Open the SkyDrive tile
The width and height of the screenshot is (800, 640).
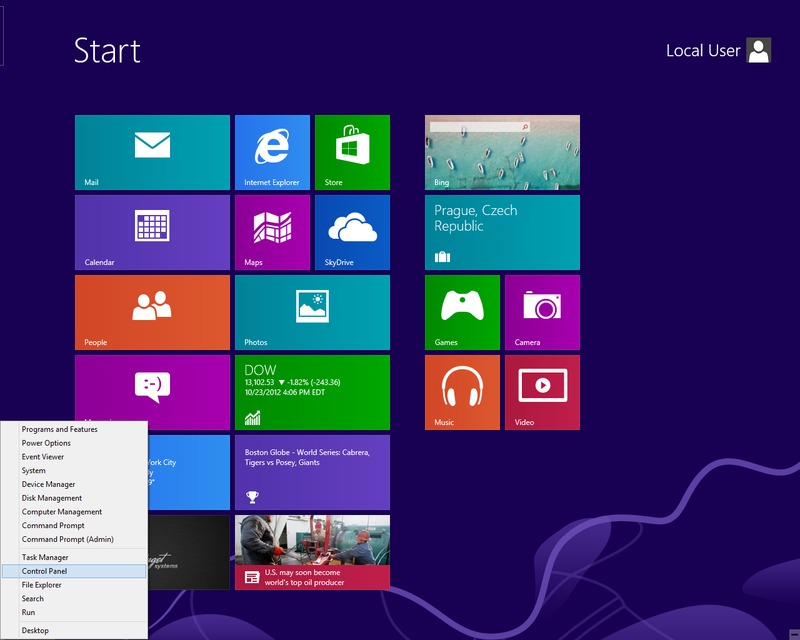[352, 232]
